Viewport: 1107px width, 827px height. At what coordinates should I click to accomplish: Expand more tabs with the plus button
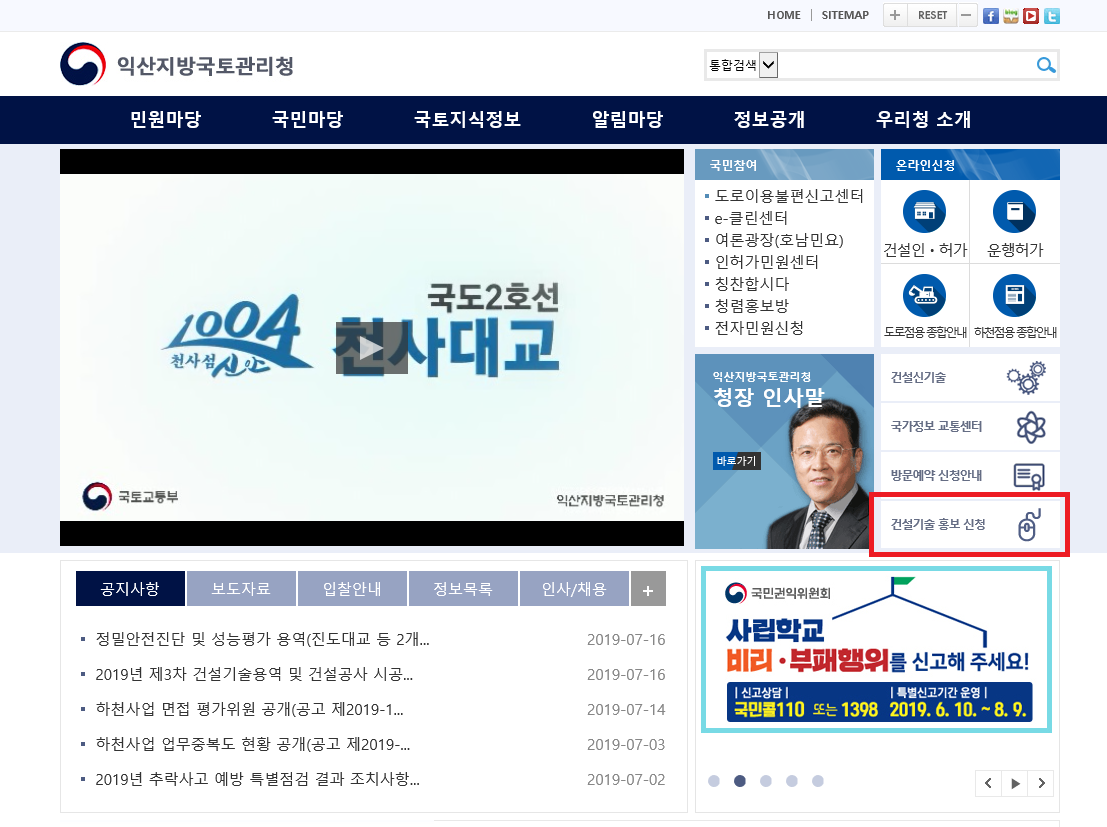pyautogui.click(x=648, y=590)
